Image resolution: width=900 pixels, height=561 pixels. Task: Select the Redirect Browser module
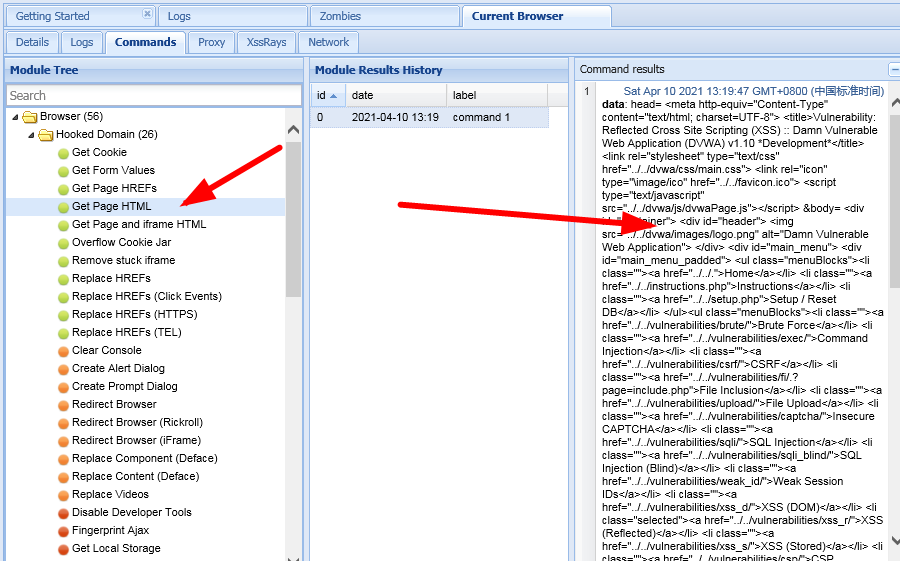coord(114,404)
